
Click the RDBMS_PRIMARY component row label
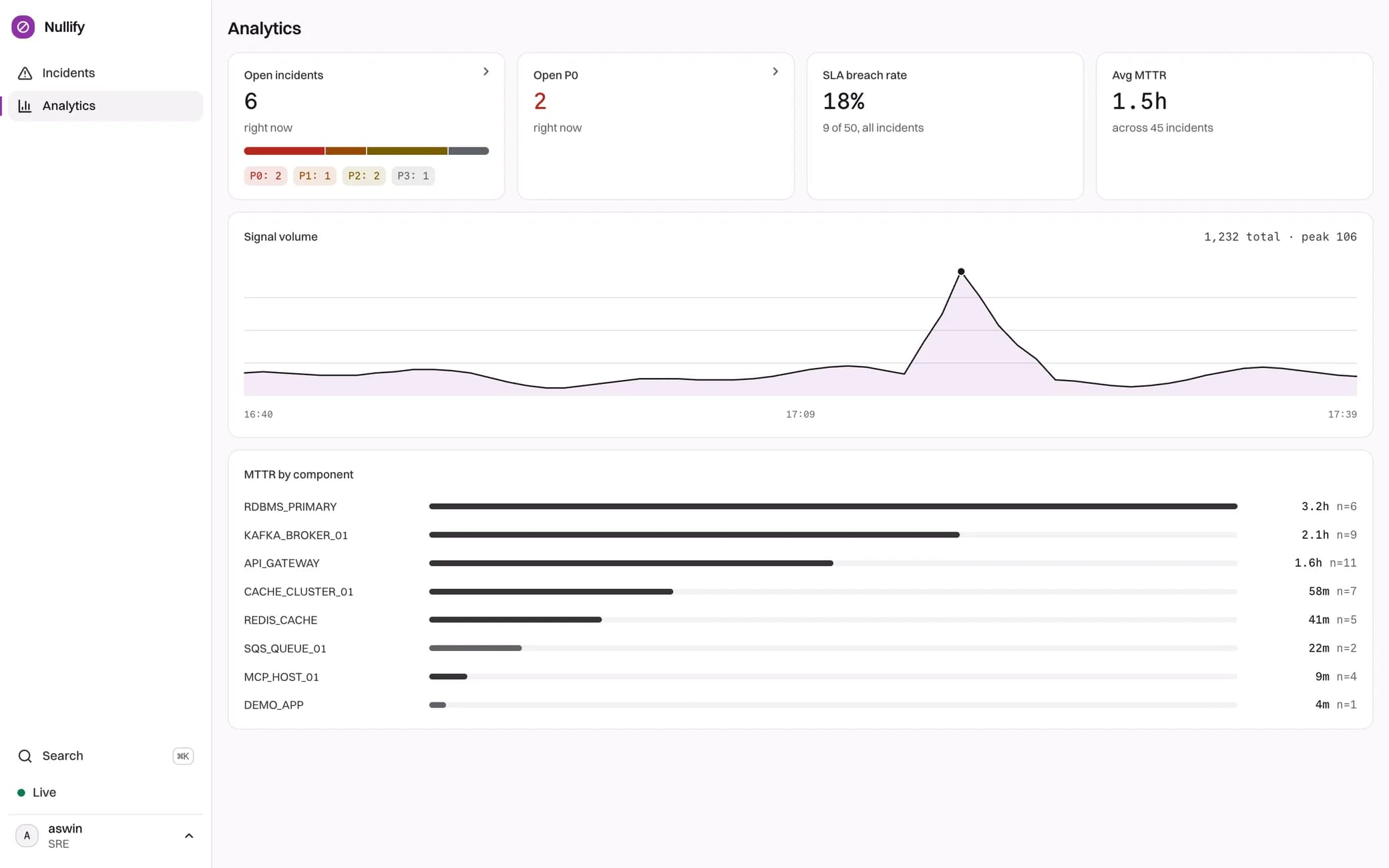[x=290, y=507]
